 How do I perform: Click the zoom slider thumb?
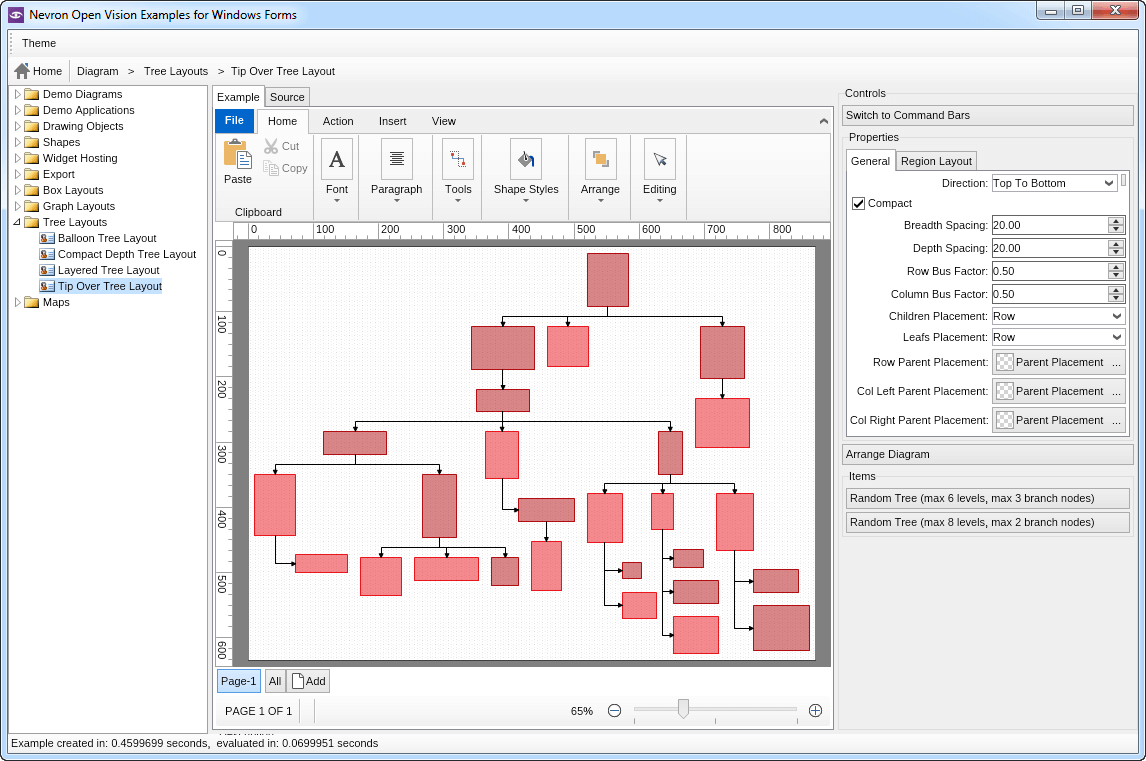click(x=683, y=709)
